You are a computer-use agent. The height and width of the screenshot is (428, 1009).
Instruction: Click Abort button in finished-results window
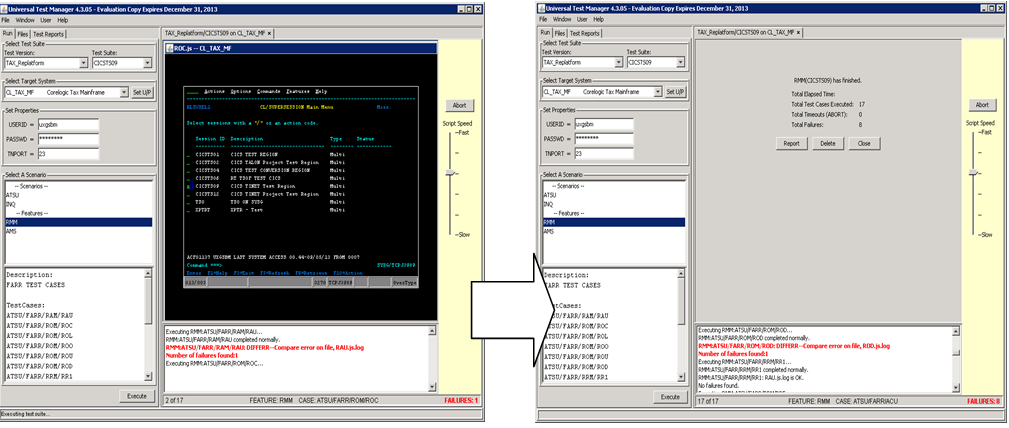click(983, 105)
